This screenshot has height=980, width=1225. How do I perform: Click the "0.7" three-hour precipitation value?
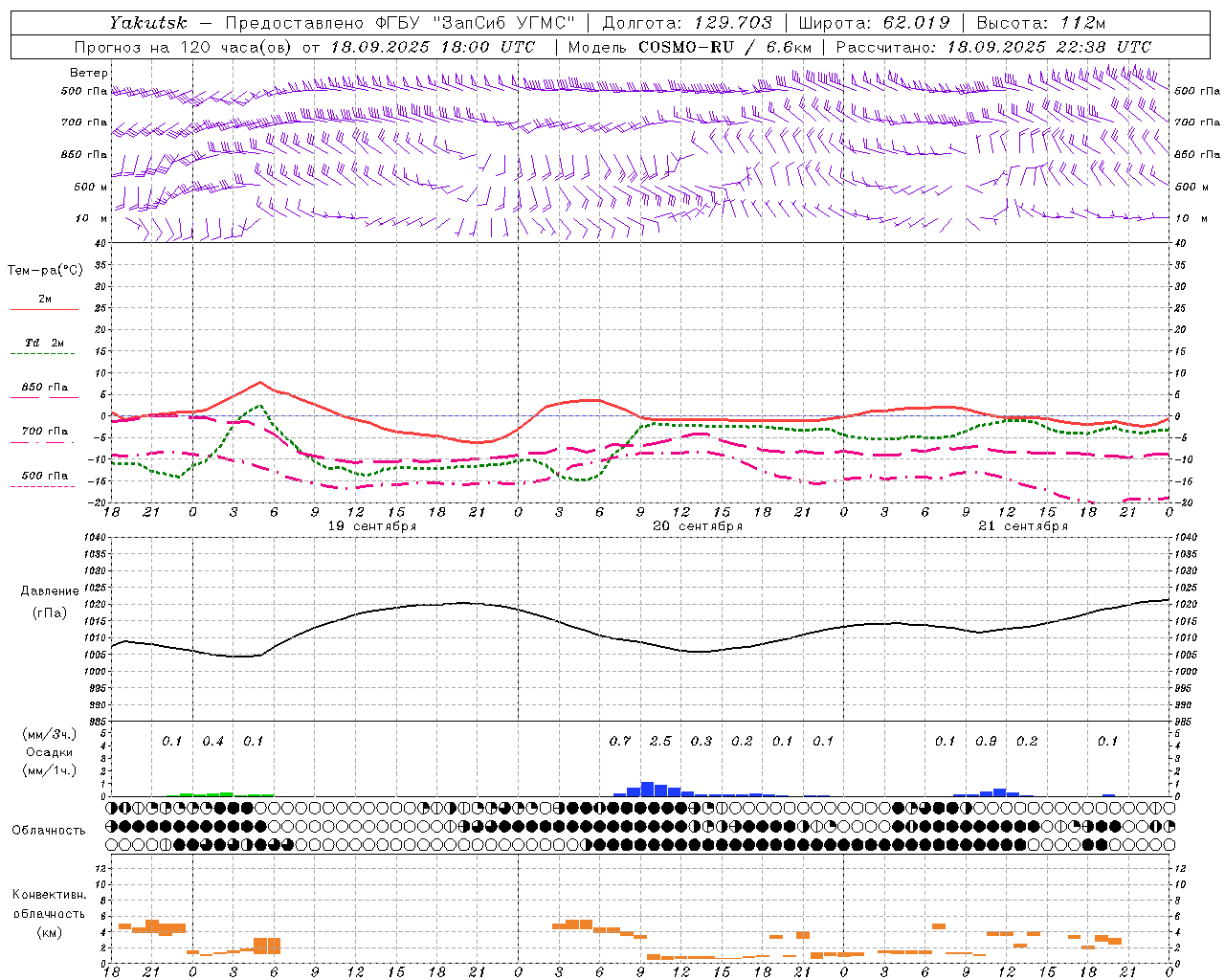(x=620, y=741)
